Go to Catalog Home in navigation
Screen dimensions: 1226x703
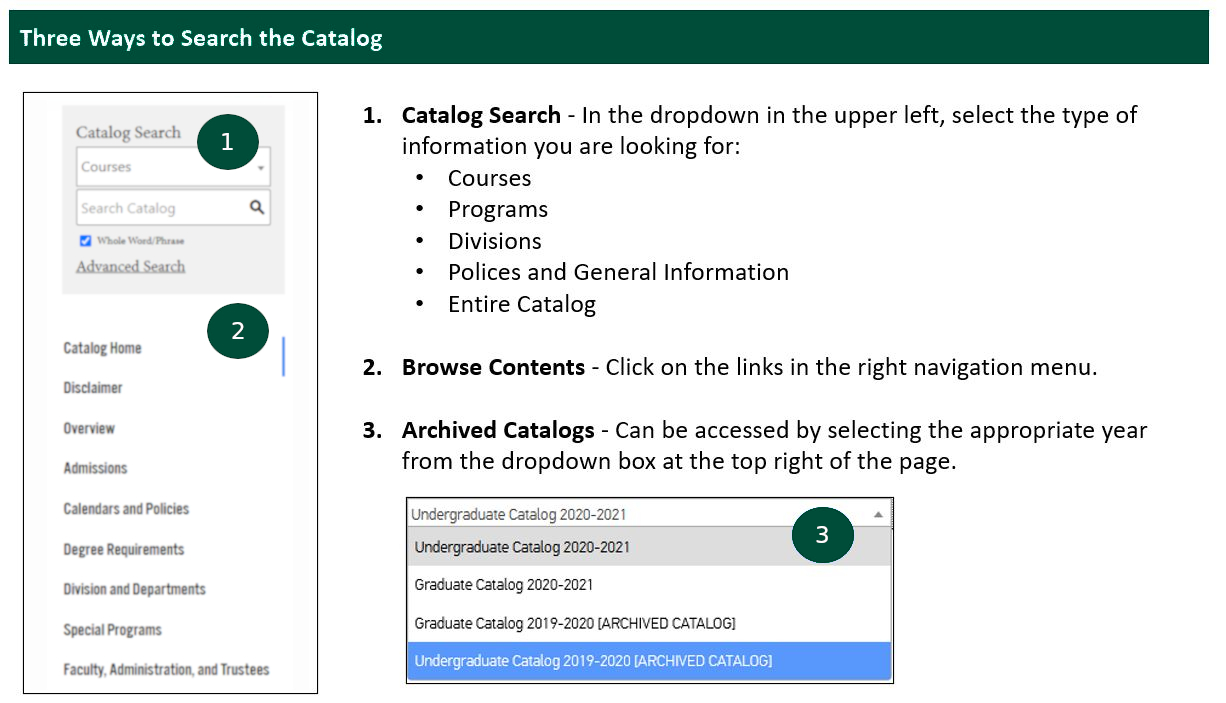(102, 348)
